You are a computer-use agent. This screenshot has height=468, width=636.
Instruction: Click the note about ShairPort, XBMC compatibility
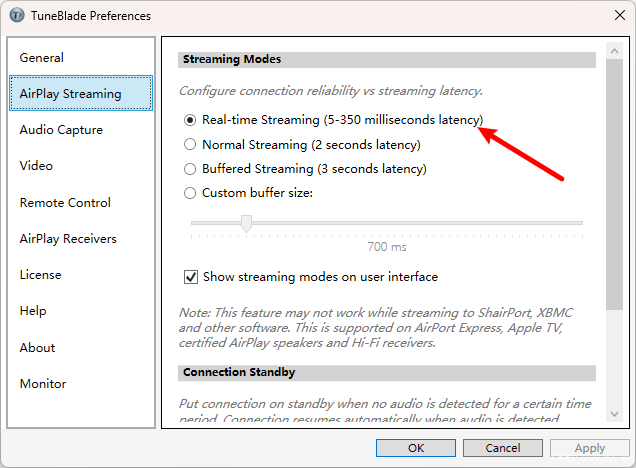[x=376, y=328]
